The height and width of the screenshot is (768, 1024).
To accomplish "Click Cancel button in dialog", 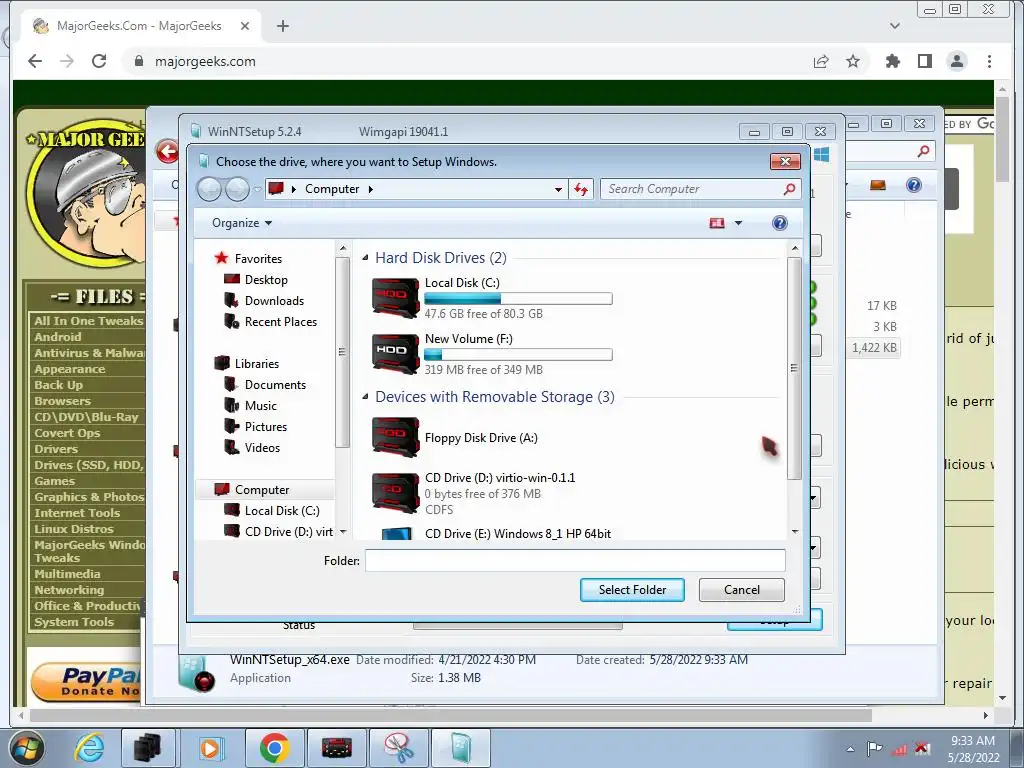I will [x=742, y=590].
